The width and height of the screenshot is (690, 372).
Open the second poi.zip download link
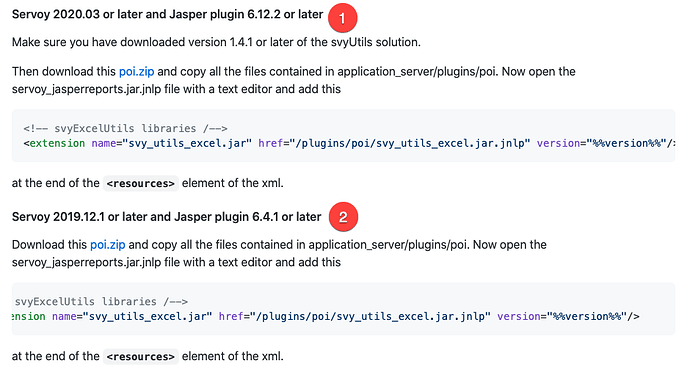(107, 244)
